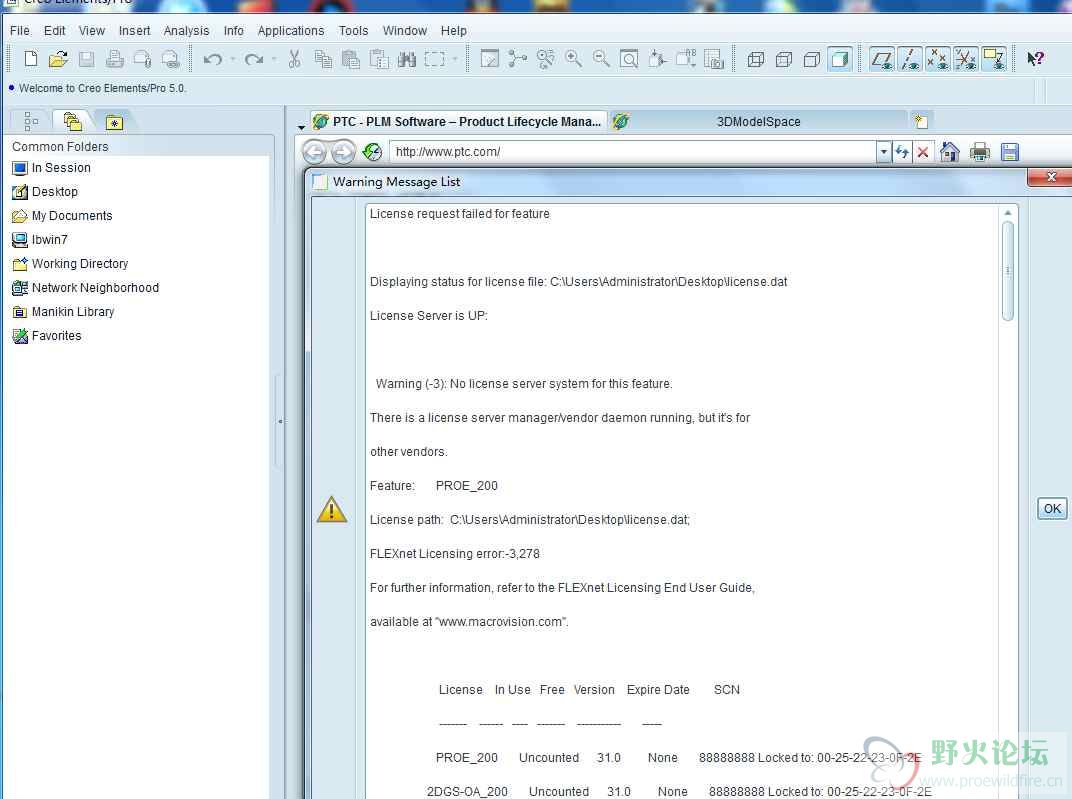Image resolution: width=1072 pixels, height=799 pixels.
Task: Open the URL address history dropdown
Action: click(x=884, y=152)
